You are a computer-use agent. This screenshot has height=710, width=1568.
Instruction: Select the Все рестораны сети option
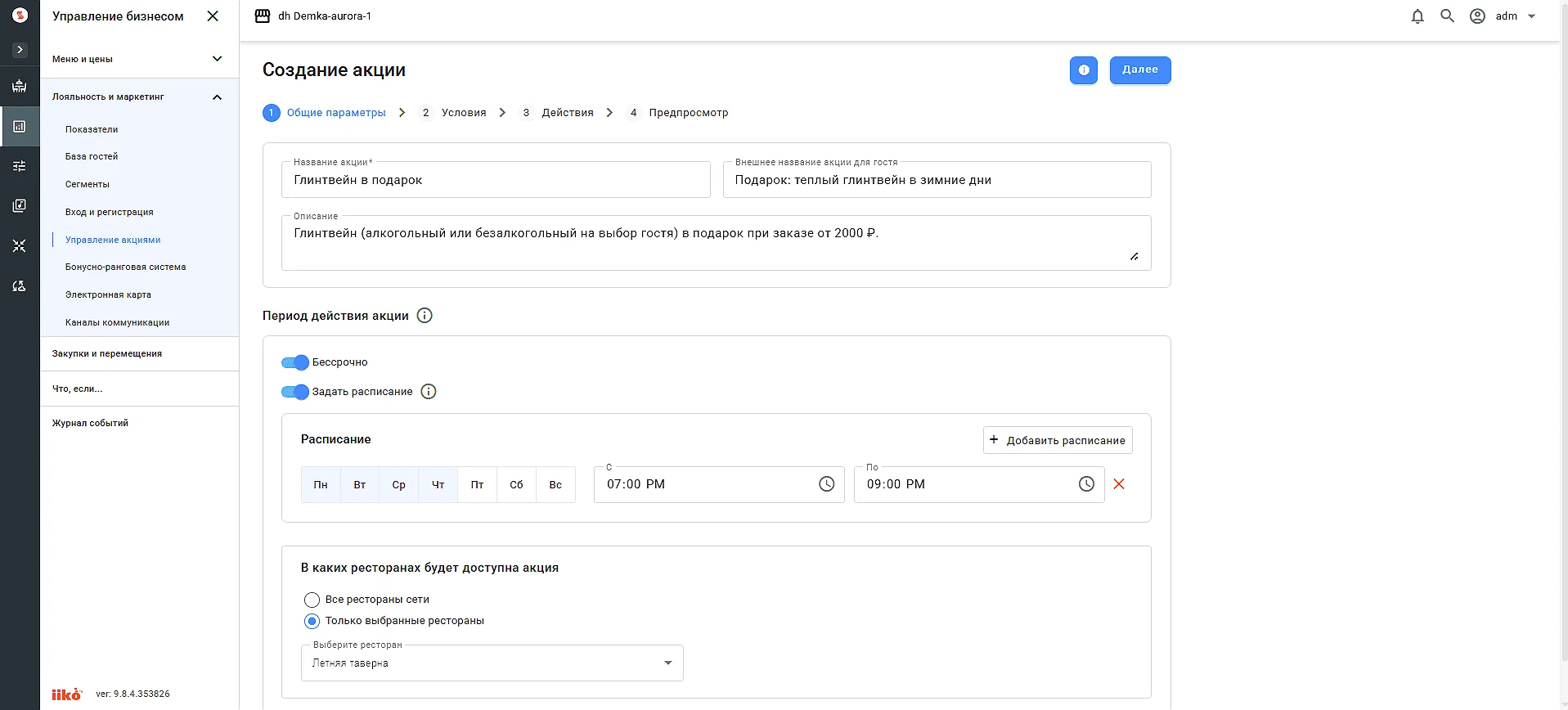(x=312, y=600)
